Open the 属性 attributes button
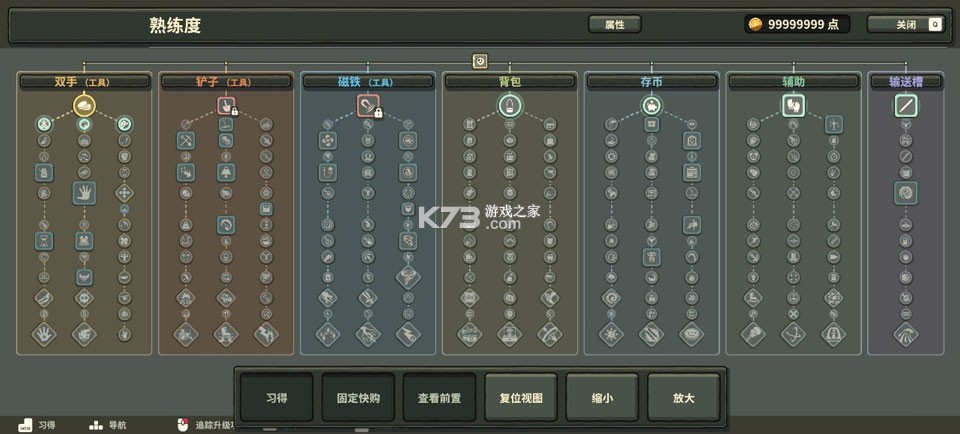Viewport: 960px width, 434px height. pyautogui.click(x=615, y=24)
